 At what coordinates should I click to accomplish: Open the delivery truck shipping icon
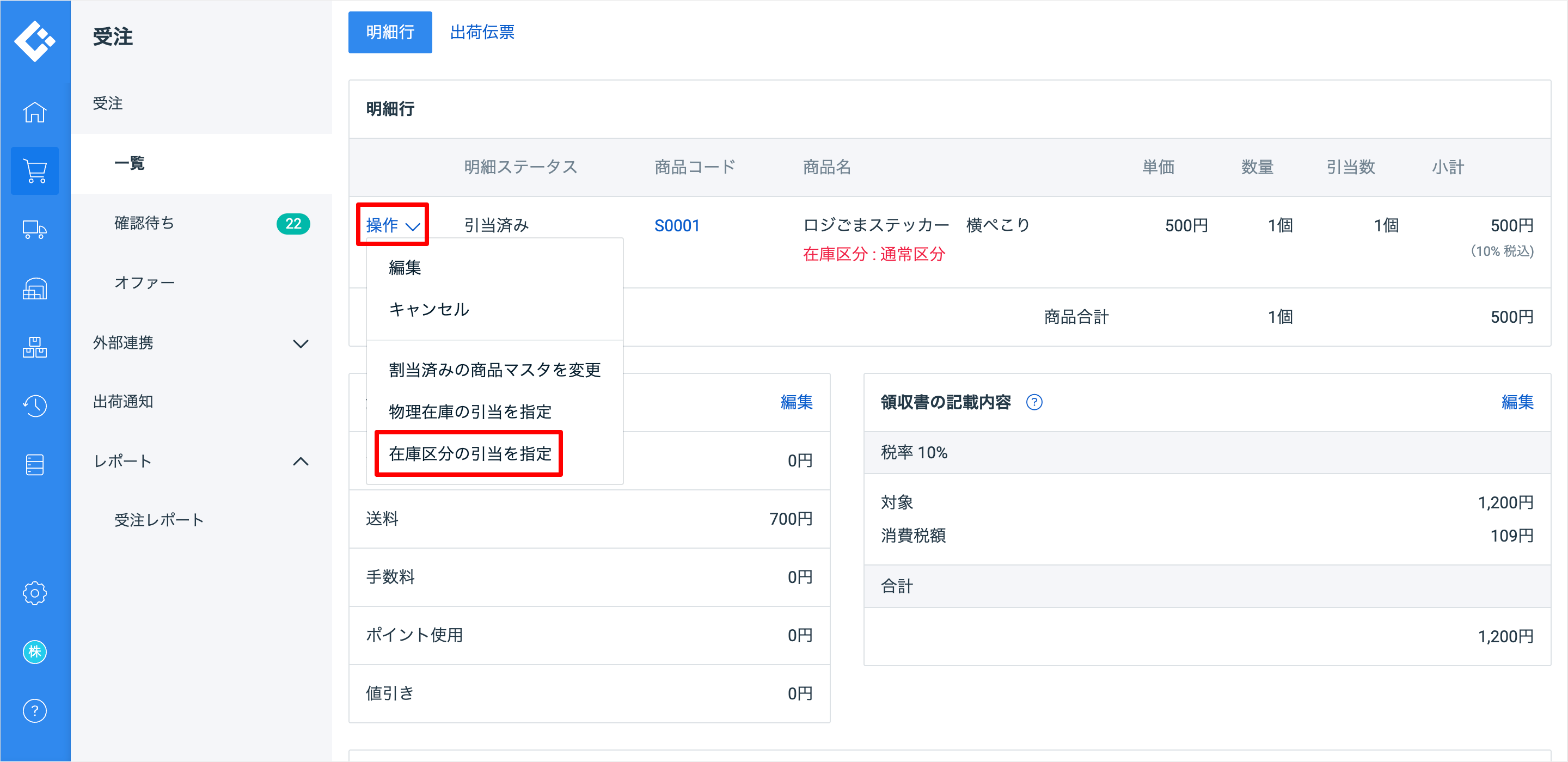click(x=35, y=230)
